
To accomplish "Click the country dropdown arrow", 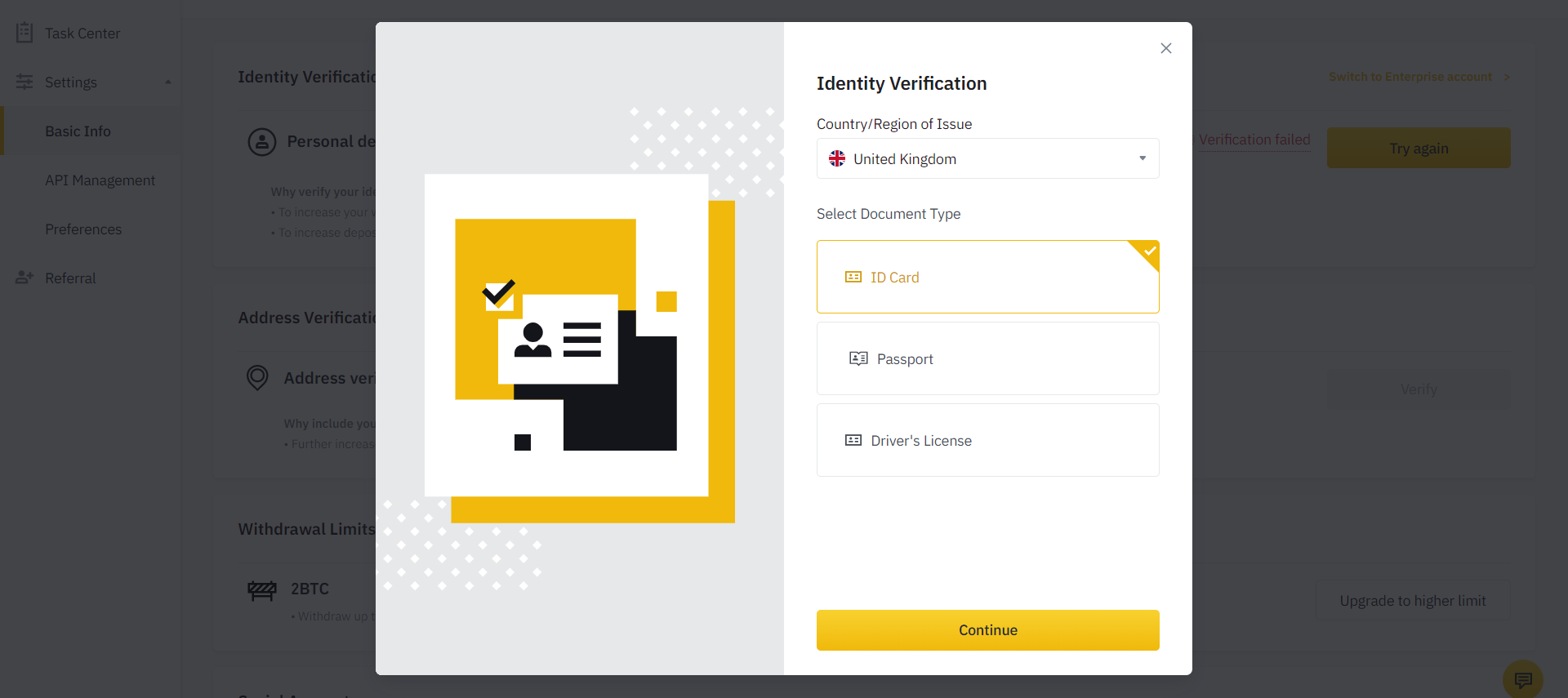I will pos(1143,158).
